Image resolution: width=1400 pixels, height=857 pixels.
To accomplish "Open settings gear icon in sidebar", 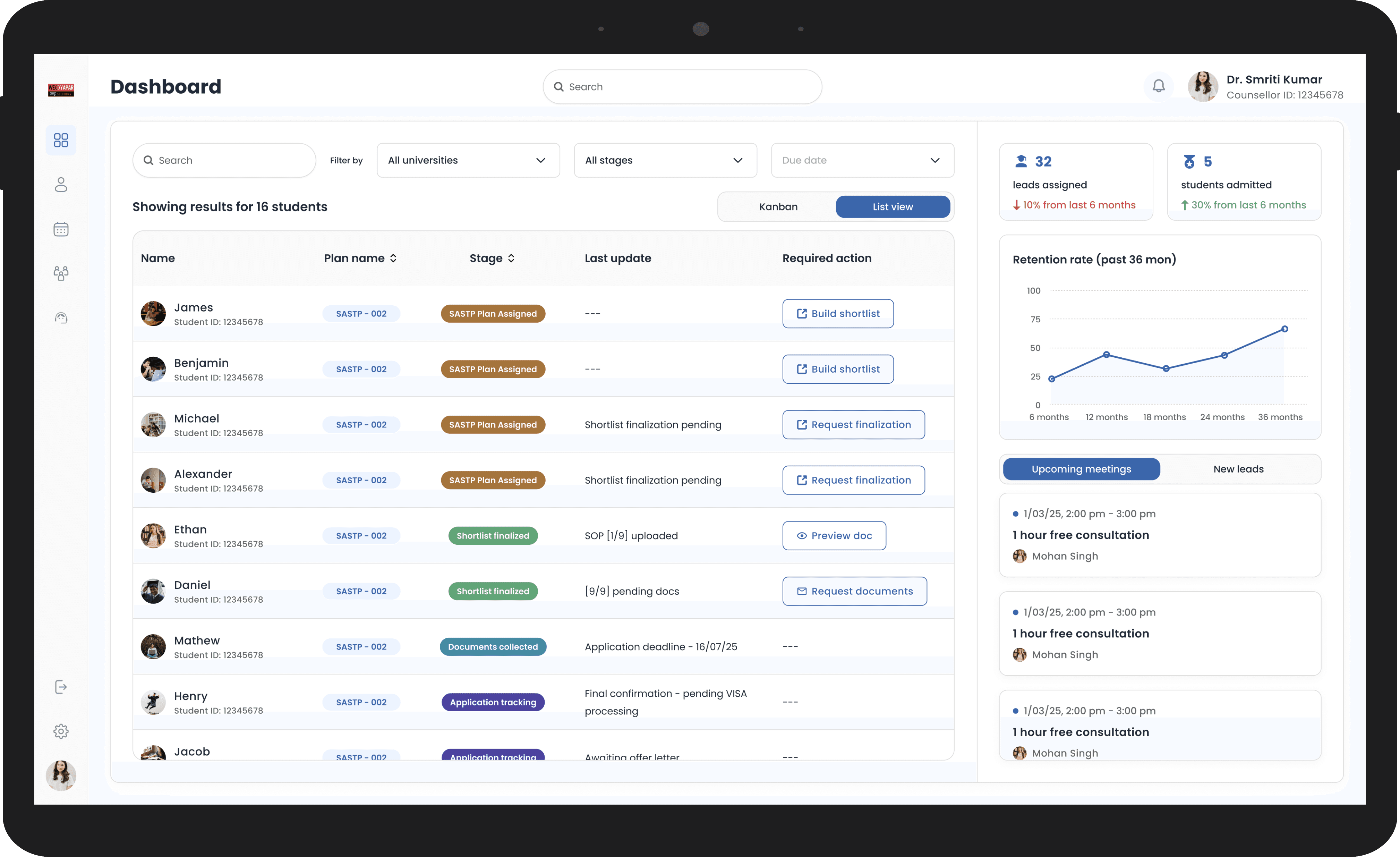I will click(61, 731).
